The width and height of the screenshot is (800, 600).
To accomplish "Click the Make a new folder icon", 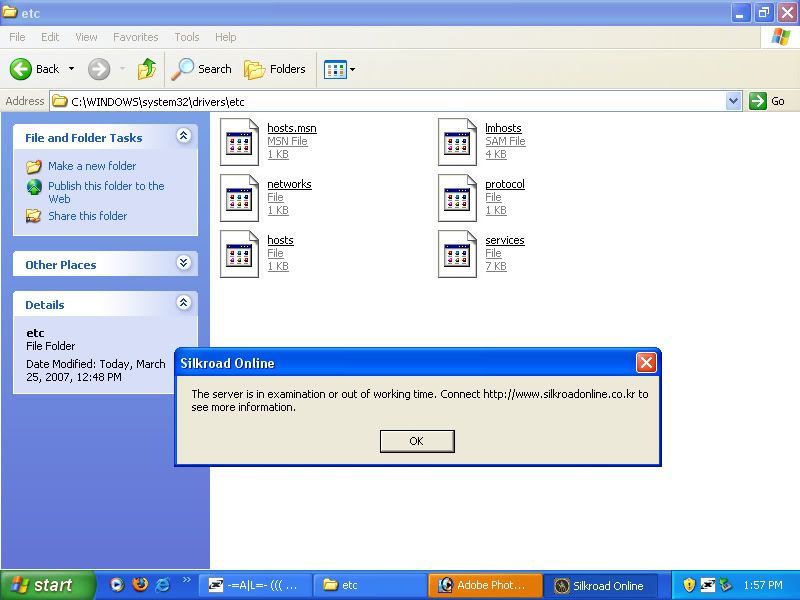I will tap(34, 166).
